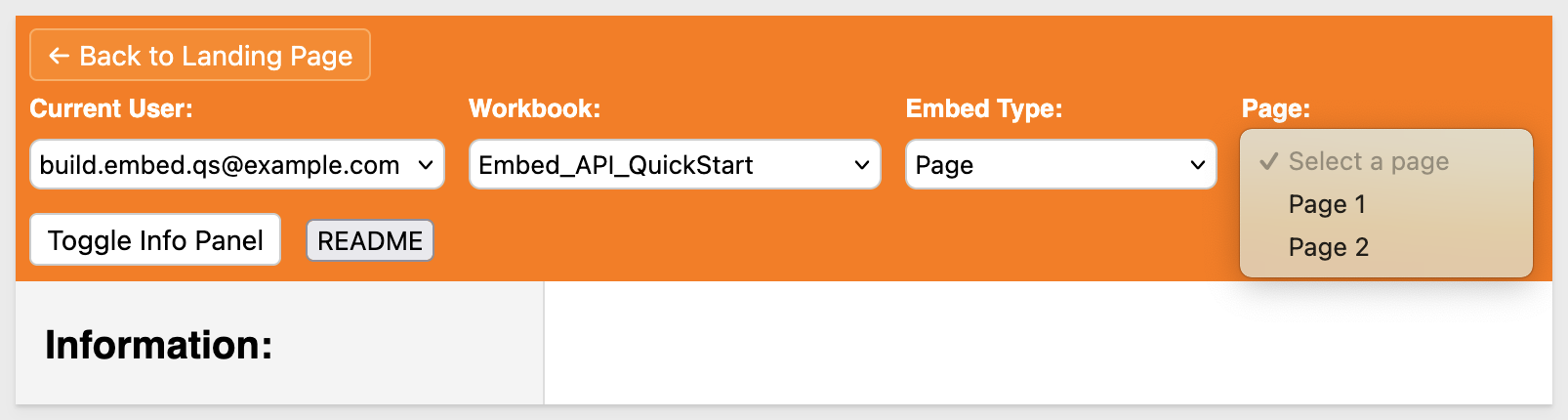
Task: Click the Current User label
Action: tap(111, 108)
